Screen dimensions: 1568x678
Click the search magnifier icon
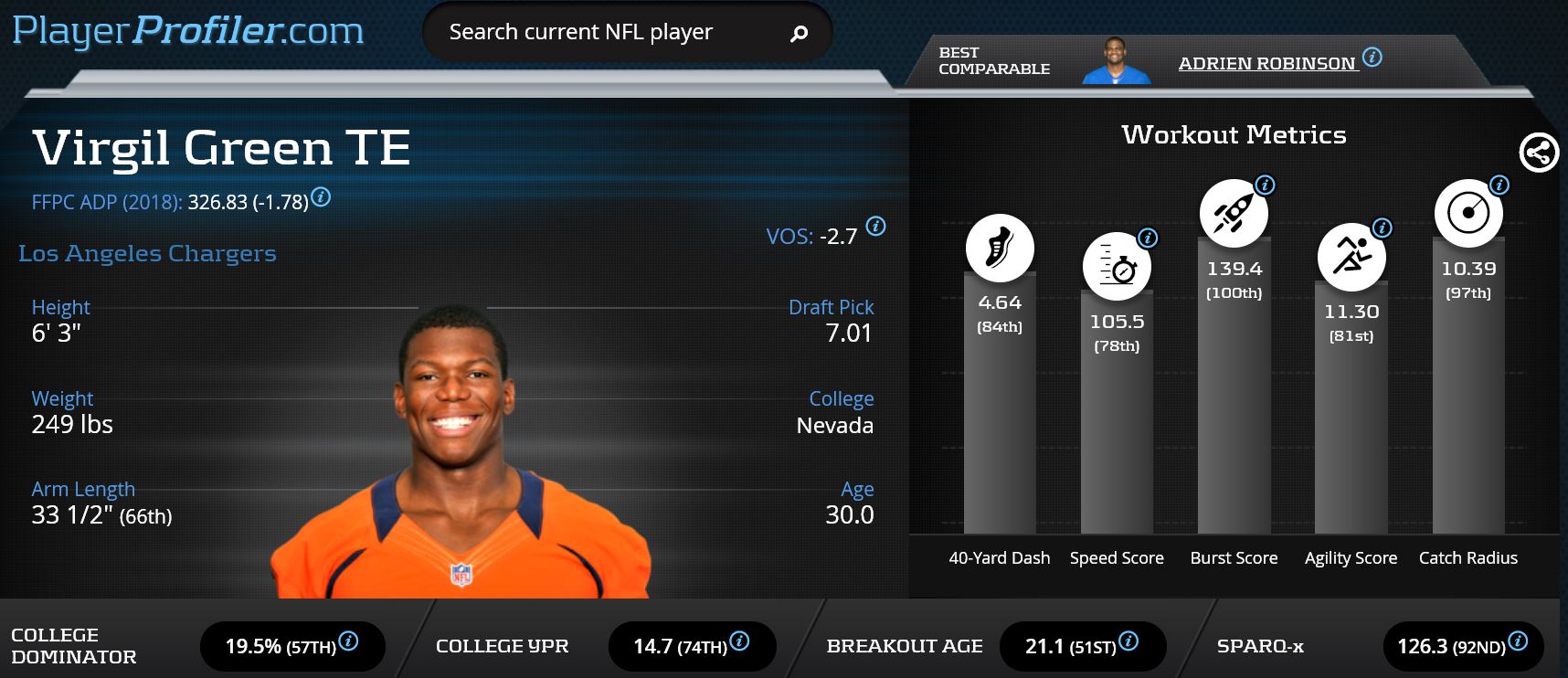pyautogui.click(x=799, y=33)
